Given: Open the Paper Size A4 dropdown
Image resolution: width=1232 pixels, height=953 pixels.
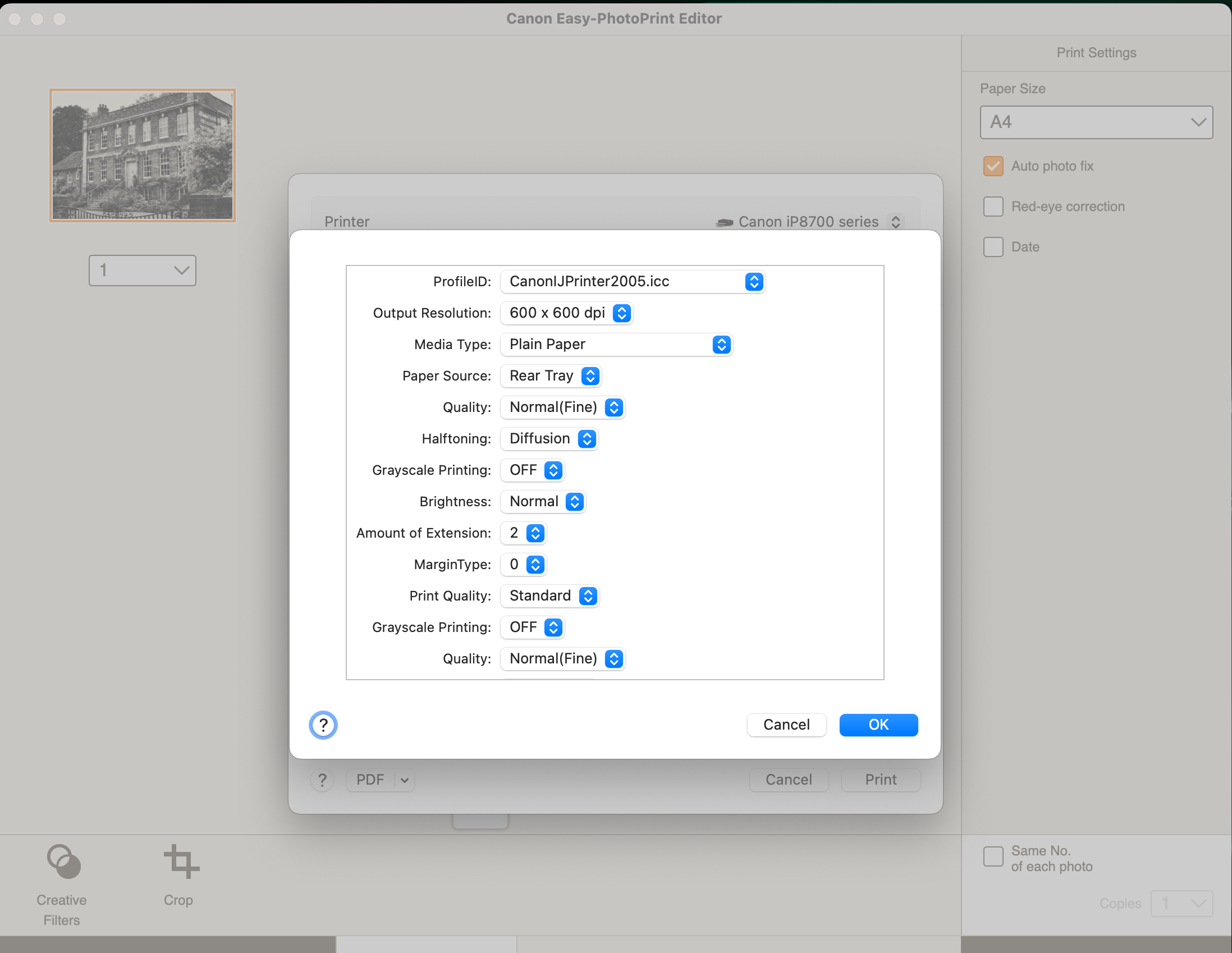Looking at the screenshot, I should tap(1096, 122).
